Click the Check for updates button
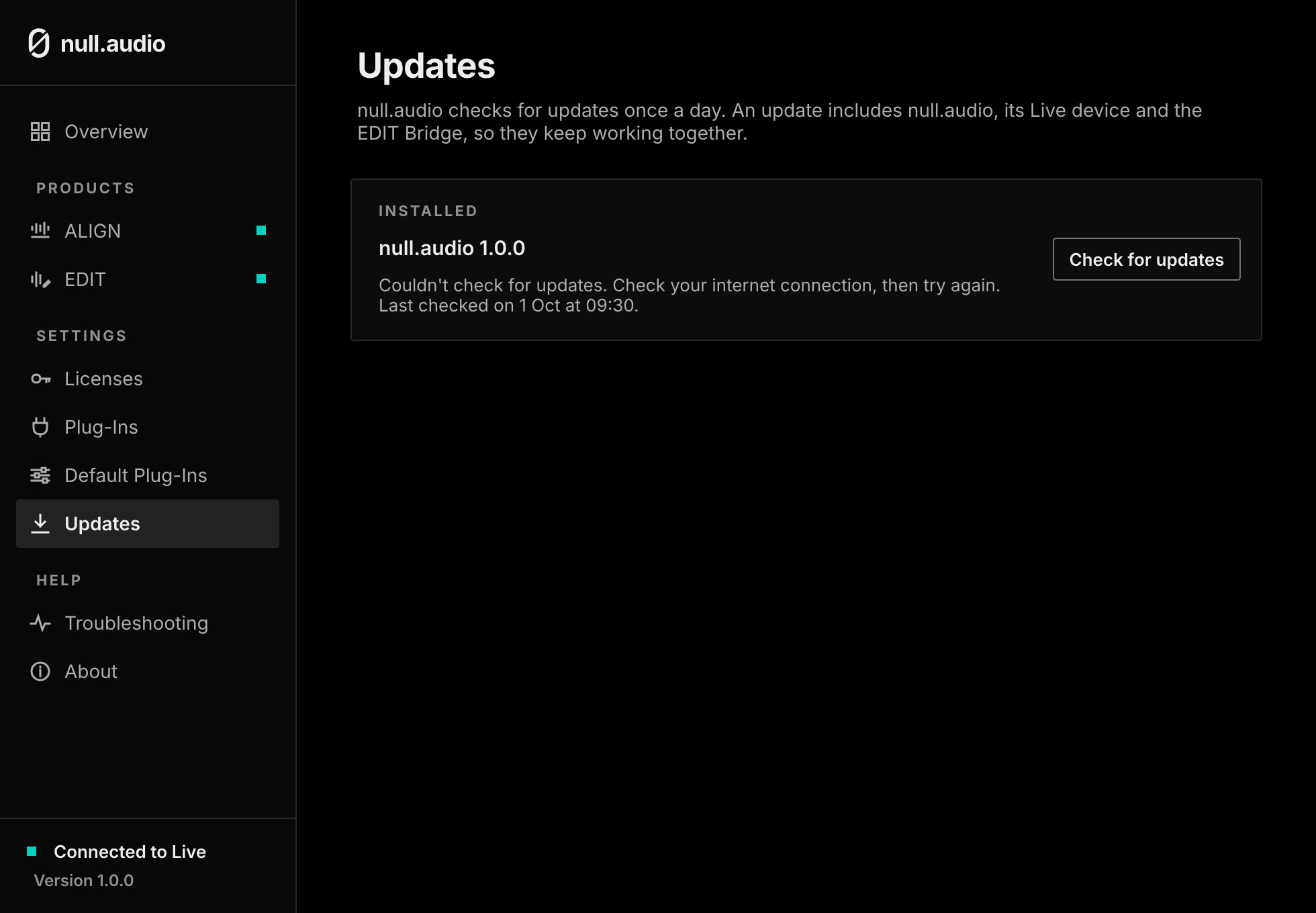 tap(1146, 259)
